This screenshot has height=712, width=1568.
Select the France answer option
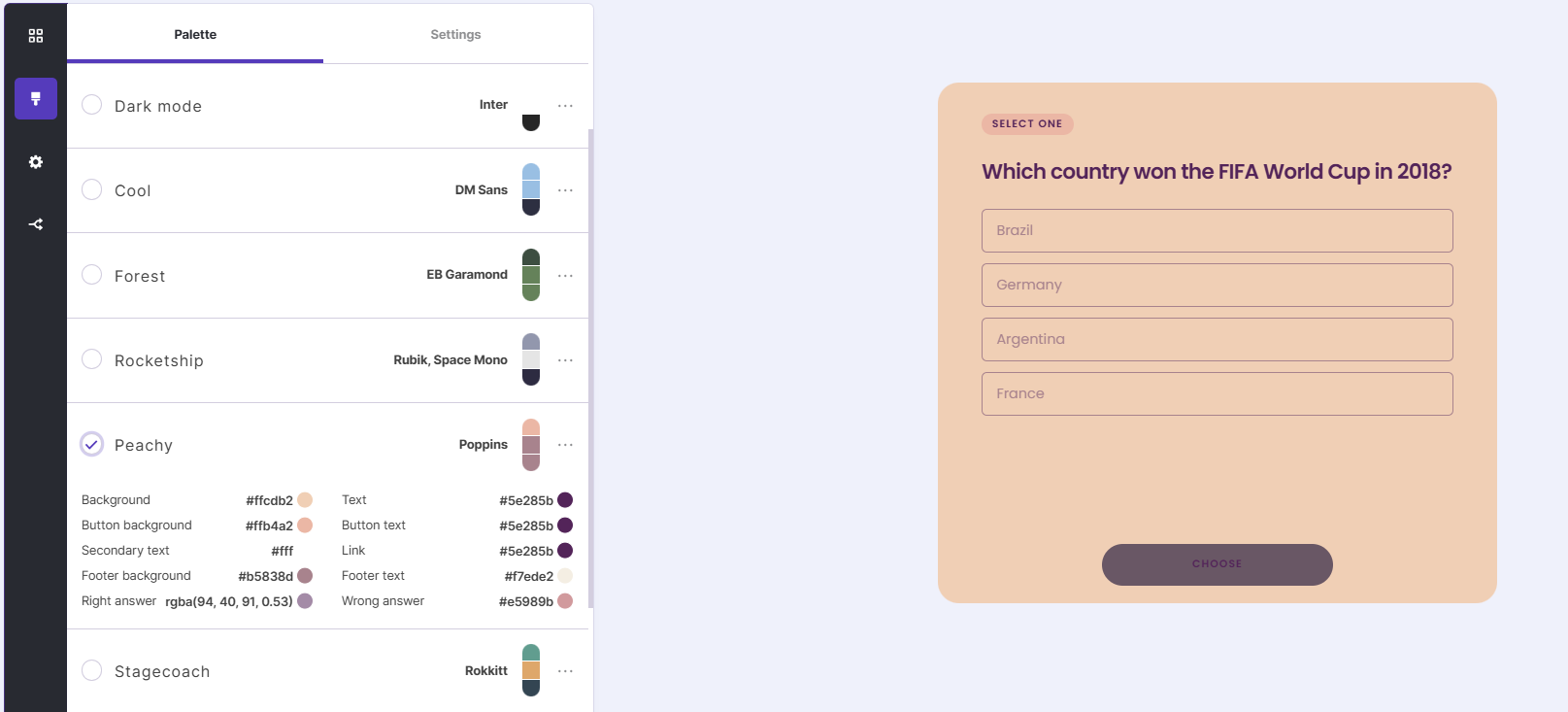[1217, 393]
